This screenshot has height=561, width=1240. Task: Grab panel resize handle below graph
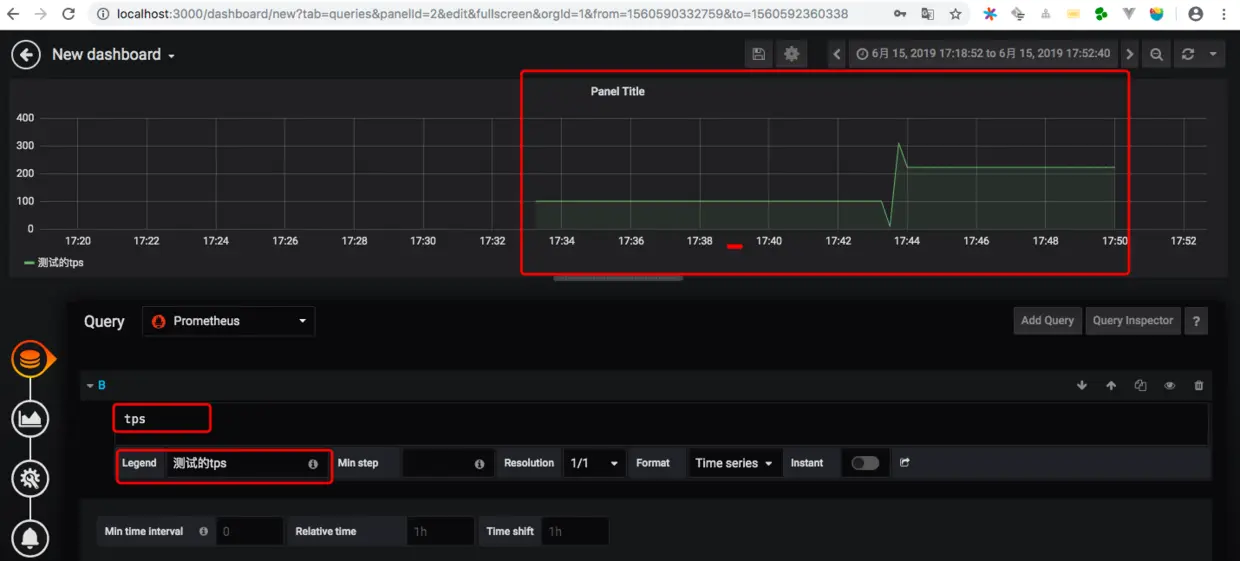click(x=618, y=277)
